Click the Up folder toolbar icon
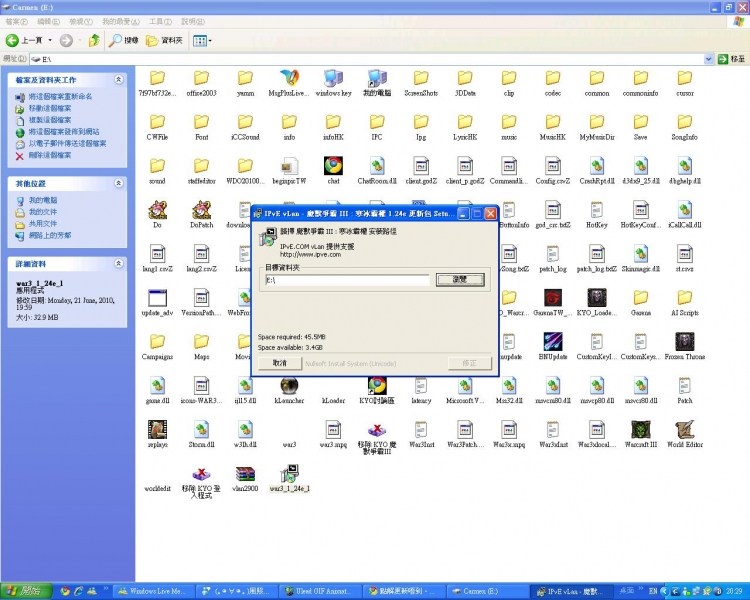750x600 pixels. click(x=93, y=40)
